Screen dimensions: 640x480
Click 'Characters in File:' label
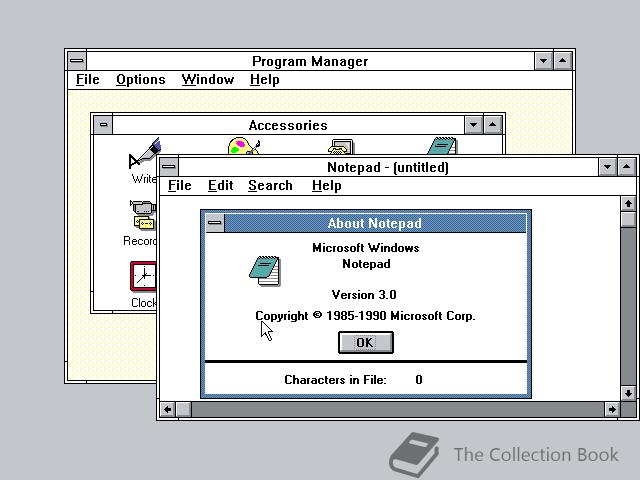[336, 380]
